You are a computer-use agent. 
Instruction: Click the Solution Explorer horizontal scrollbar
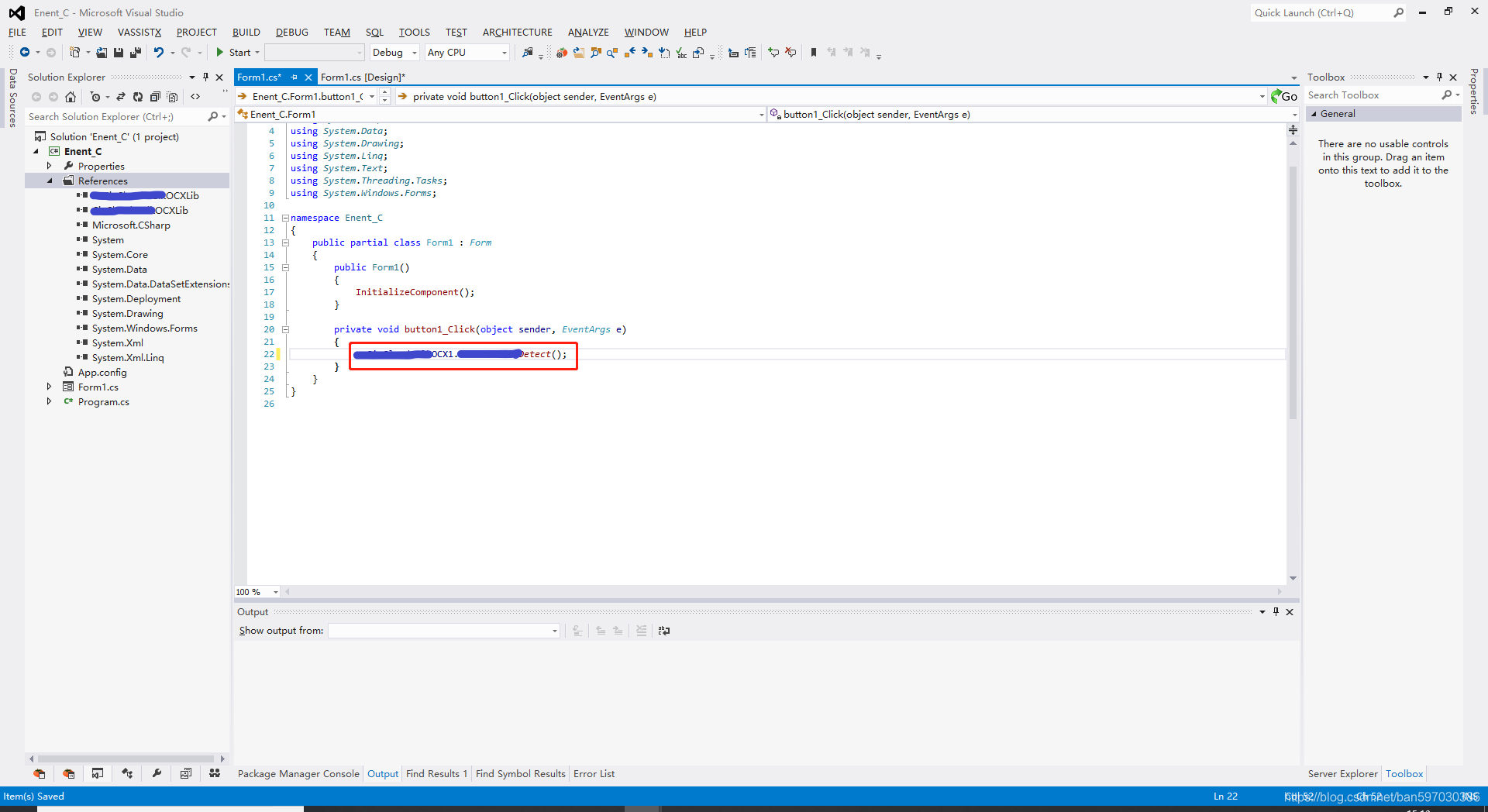click(126, 759)
